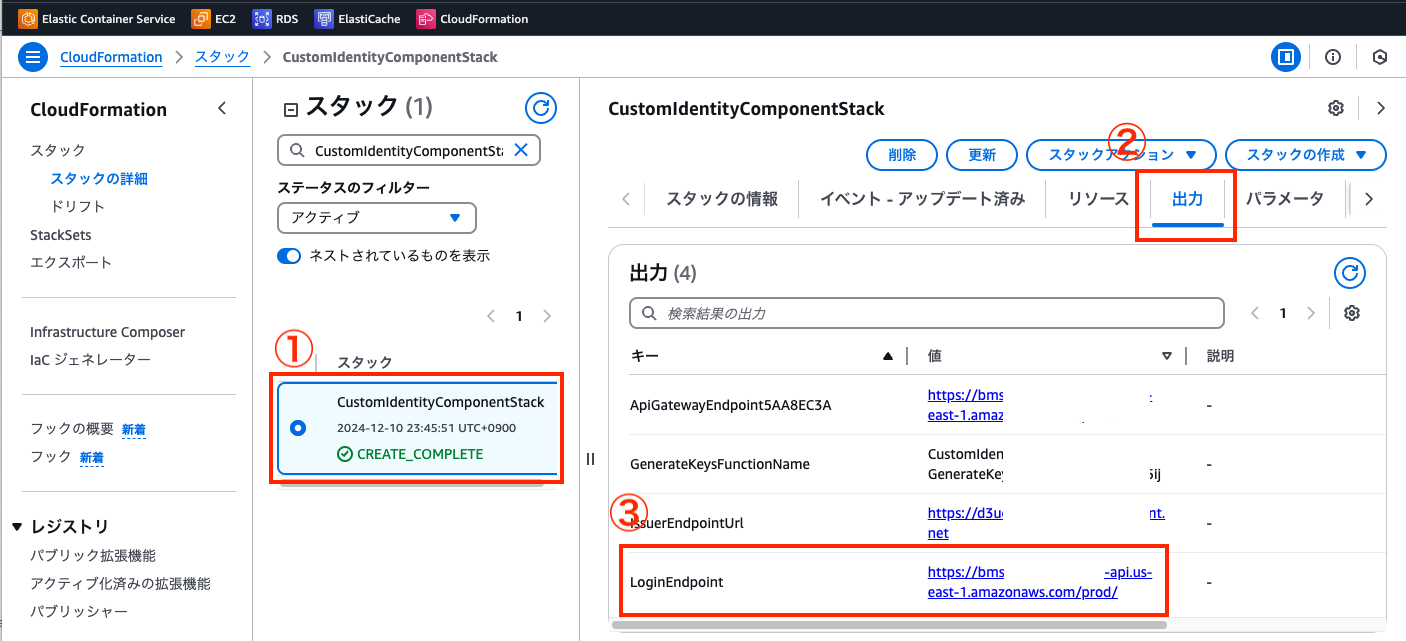Open StackSets in sidebar
The width and height of the screenshot is (1406, 641).
(x=60, y=235)
